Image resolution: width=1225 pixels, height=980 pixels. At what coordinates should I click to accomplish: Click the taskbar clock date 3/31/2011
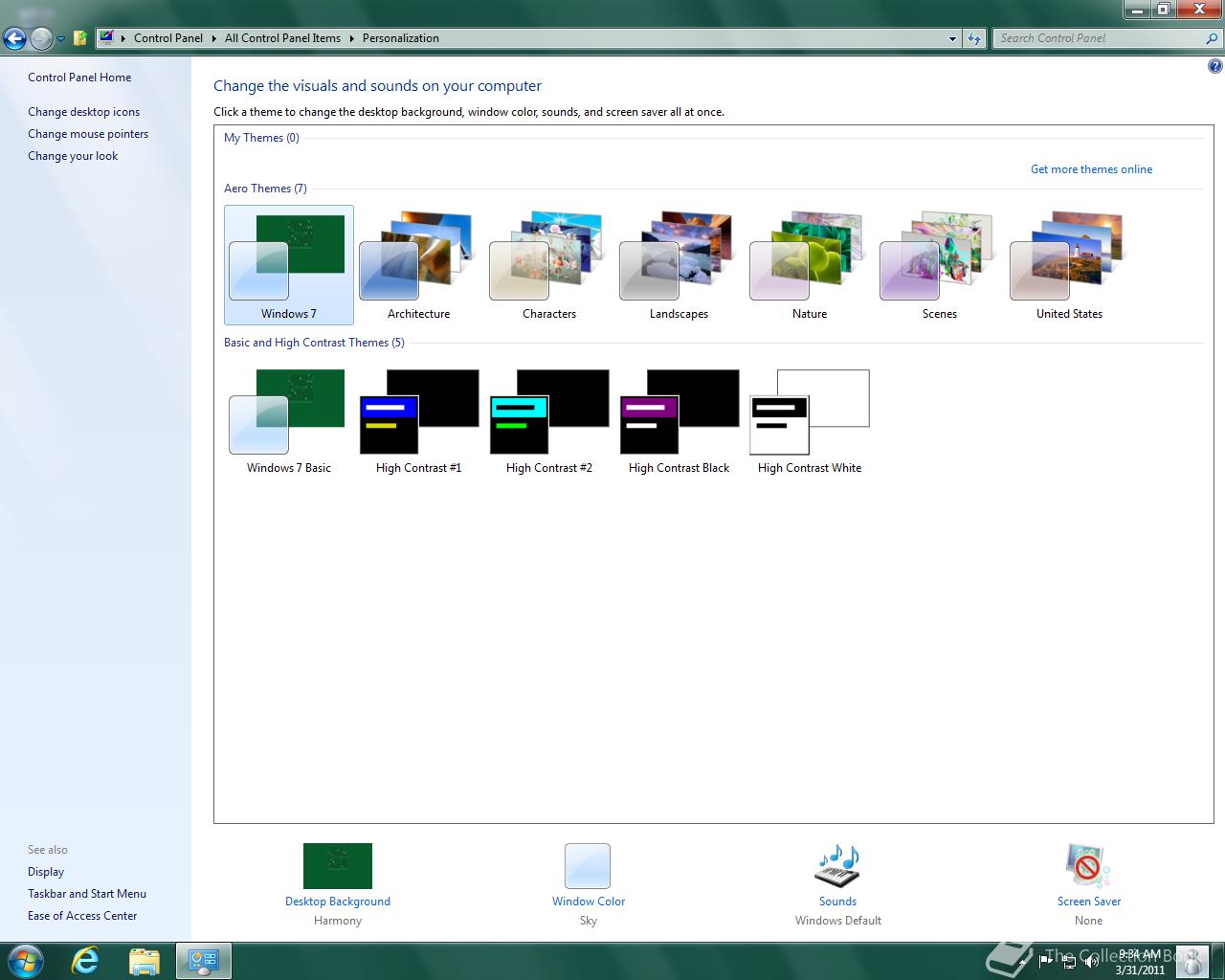(x=1139, y=969)
